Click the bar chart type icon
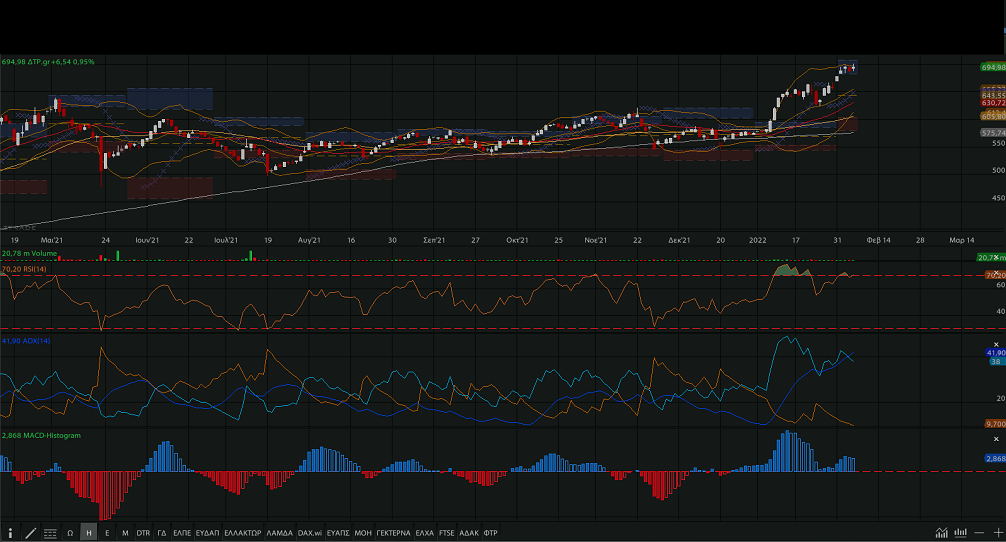This screenshot has width=1006, height=542. 960,533
